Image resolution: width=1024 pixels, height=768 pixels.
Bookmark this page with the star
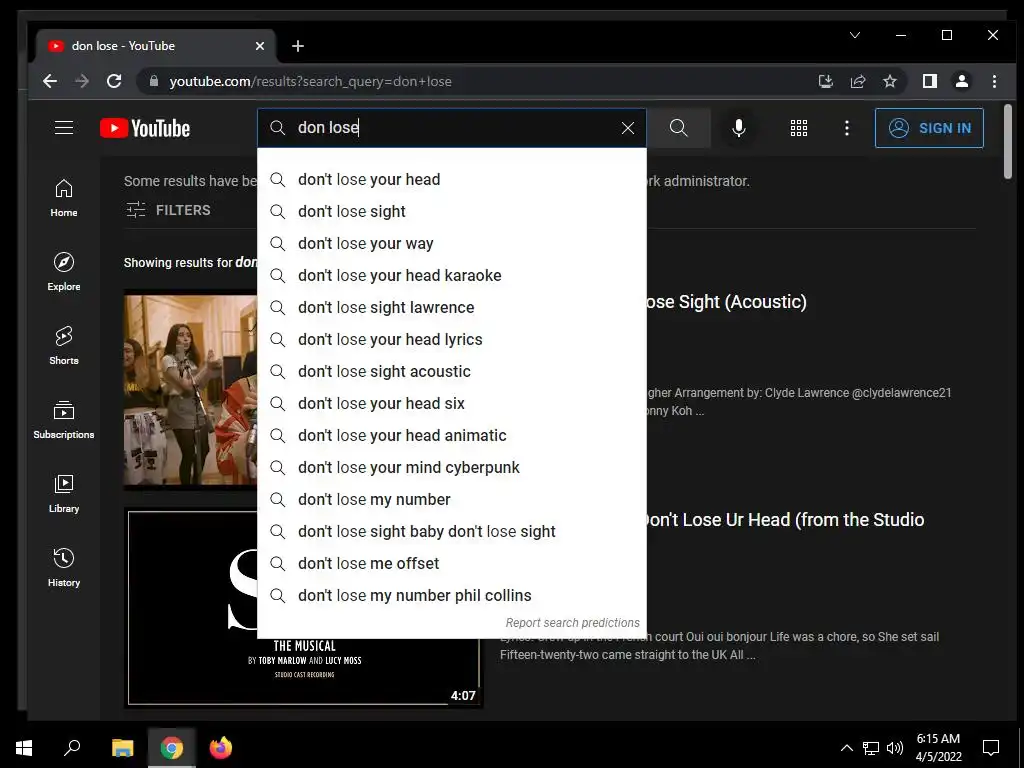[x=889, y=81]
